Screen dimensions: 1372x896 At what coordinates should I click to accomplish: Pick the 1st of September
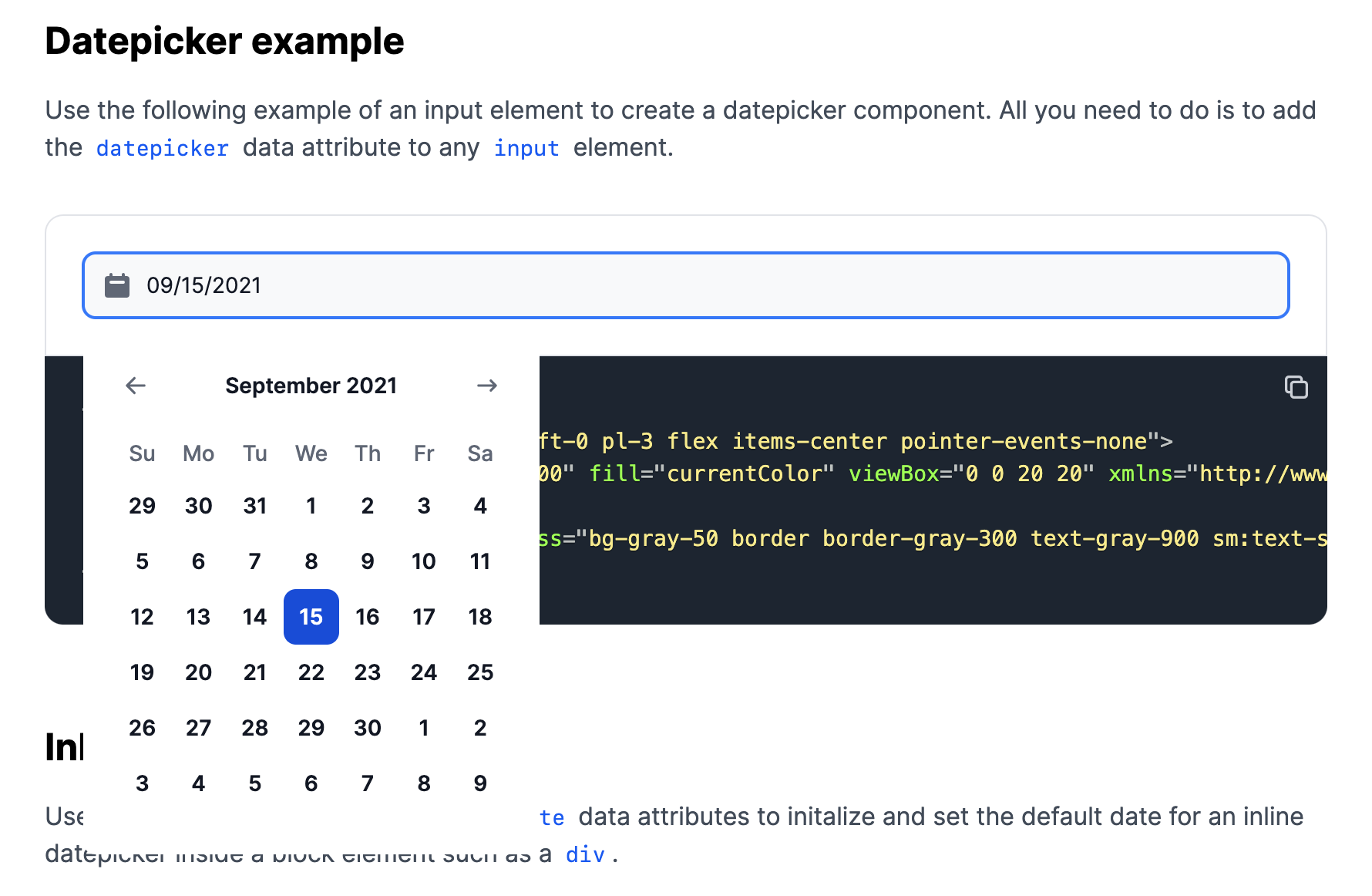coord(311,506)
